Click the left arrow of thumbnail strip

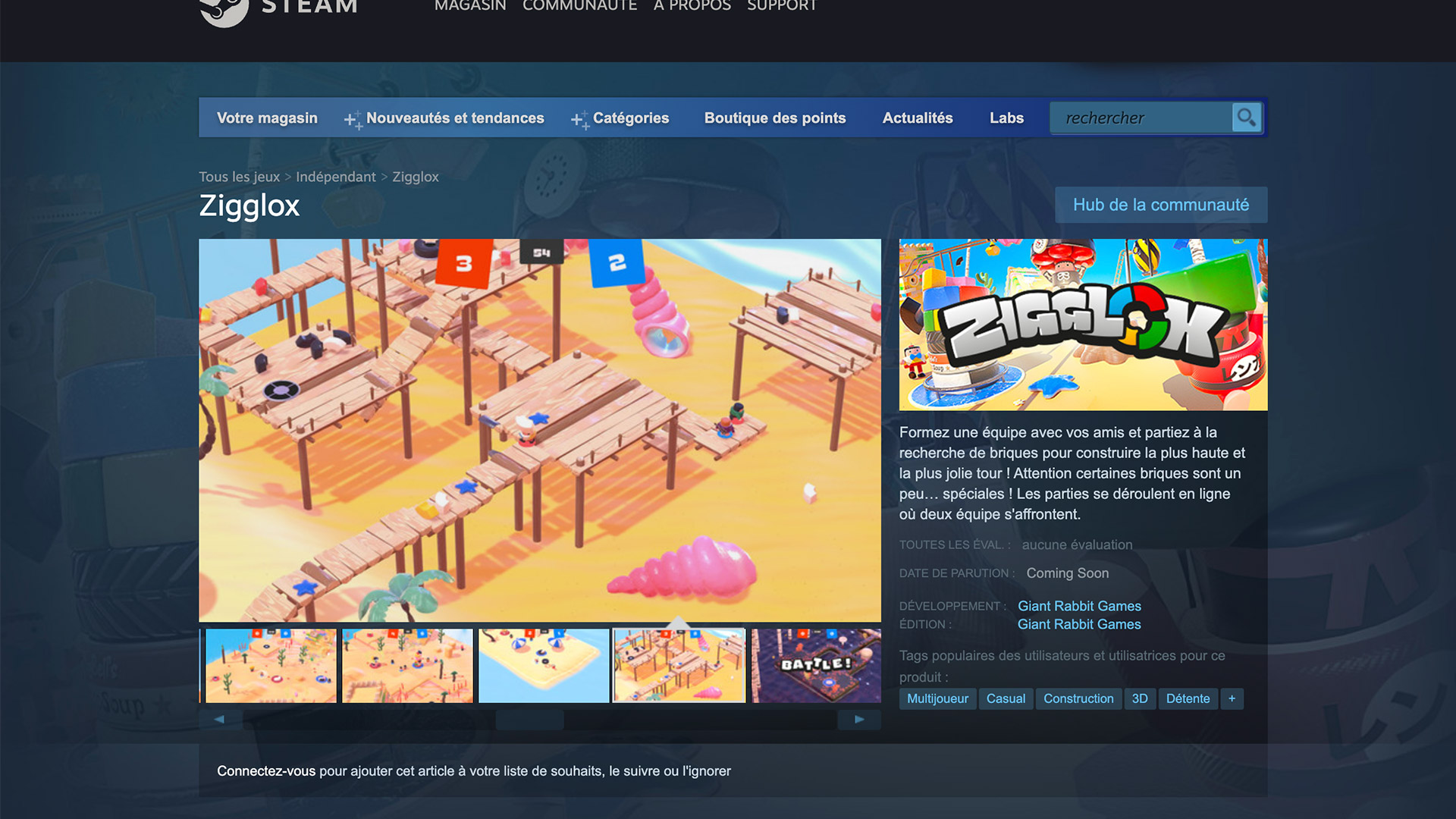(220, 720)
